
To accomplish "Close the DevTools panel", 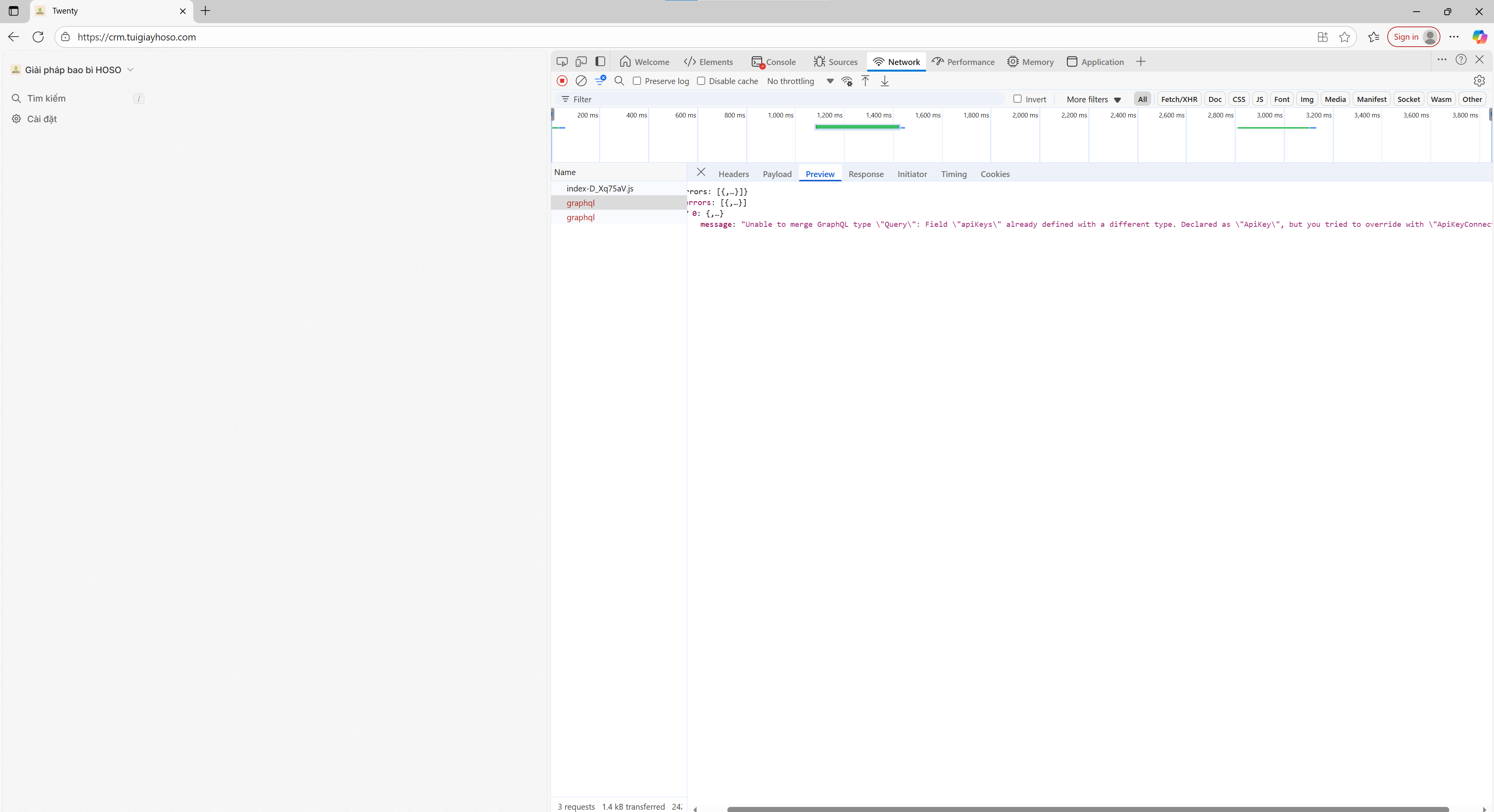I will [1480, 59].
